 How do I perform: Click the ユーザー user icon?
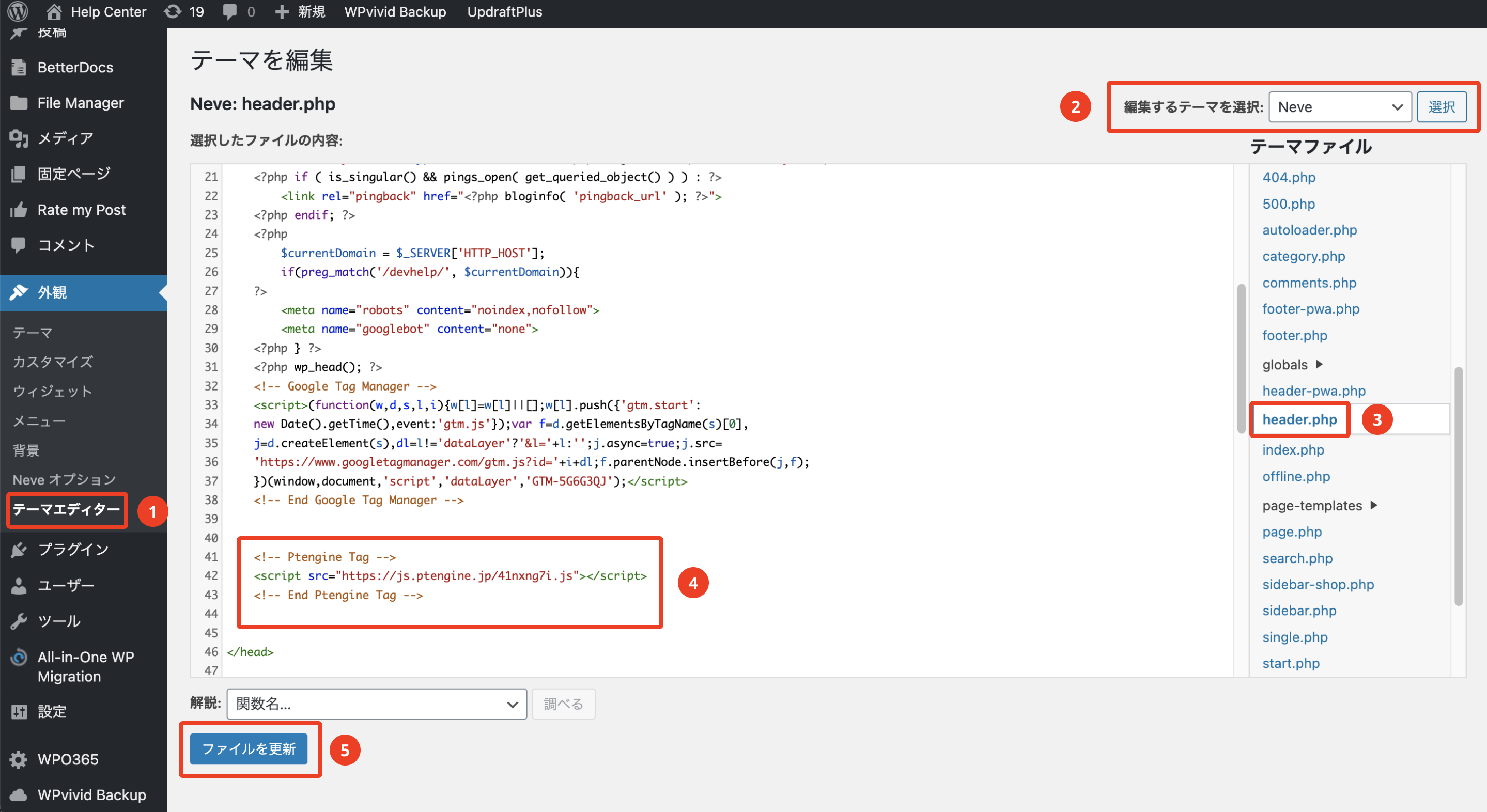19,585
